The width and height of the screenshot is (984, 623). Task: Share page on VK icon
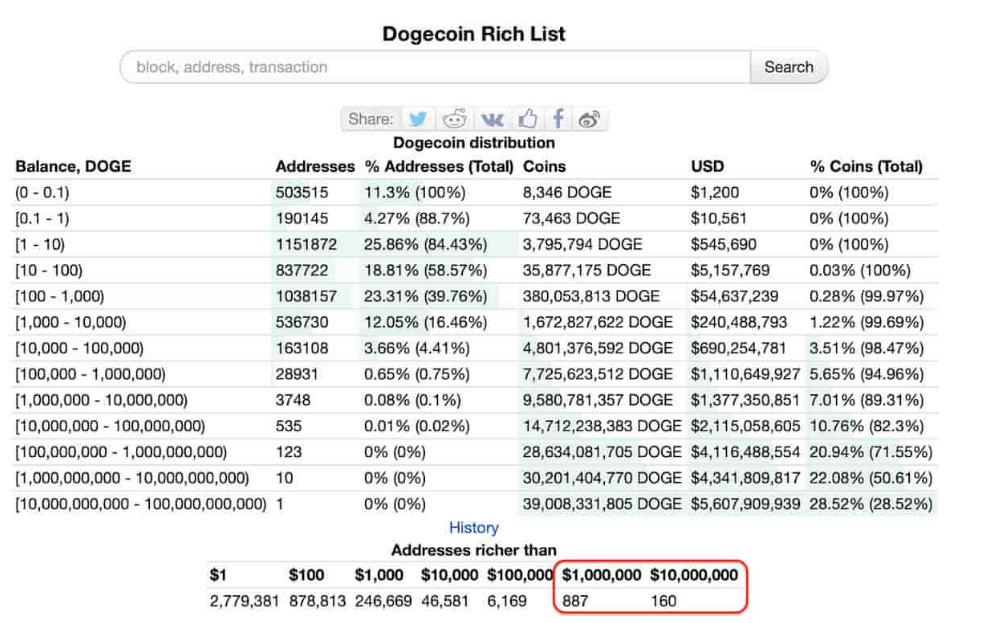(492, 119)
